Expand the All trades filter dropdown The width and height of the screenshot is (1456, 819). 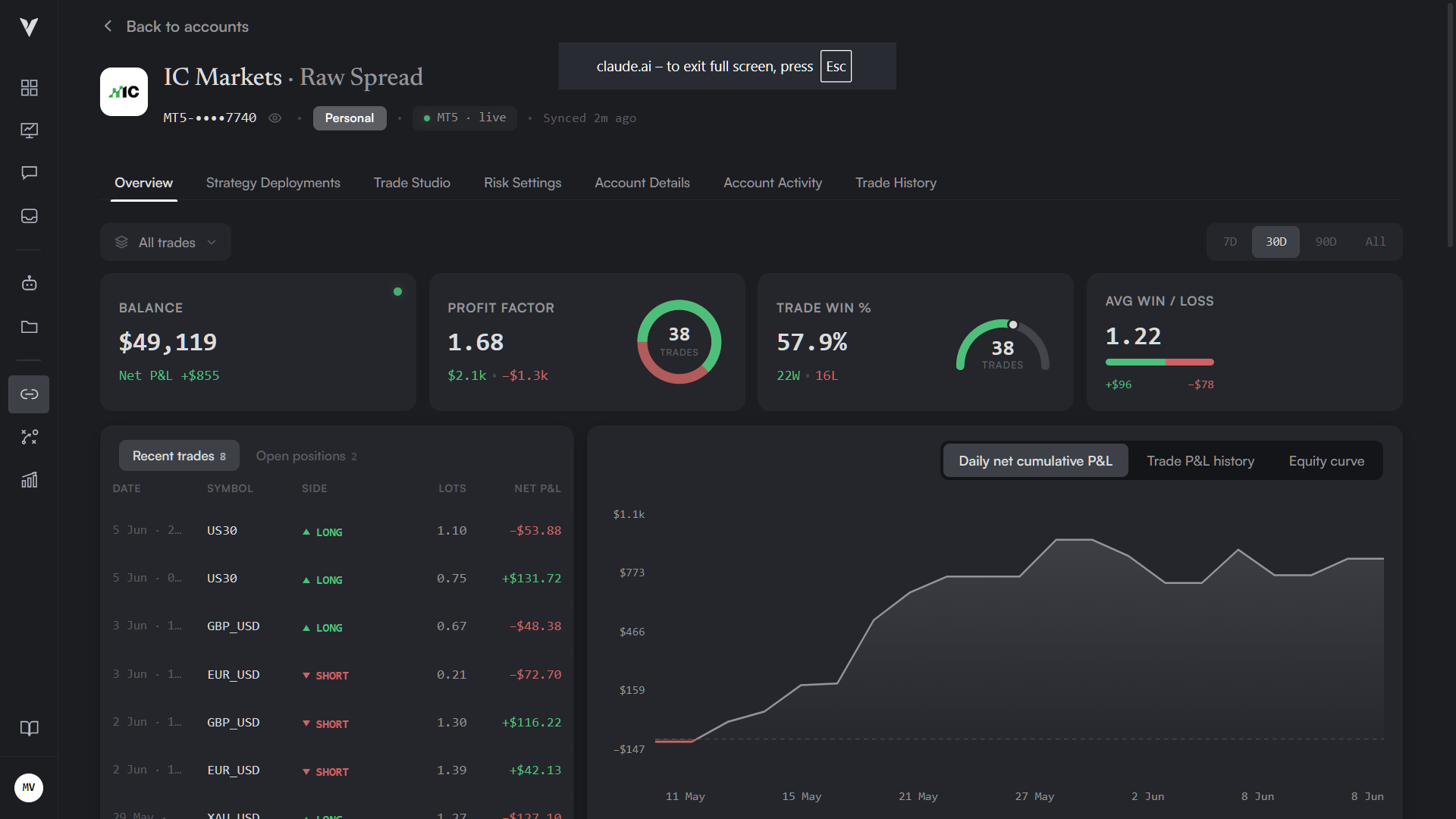165,243
